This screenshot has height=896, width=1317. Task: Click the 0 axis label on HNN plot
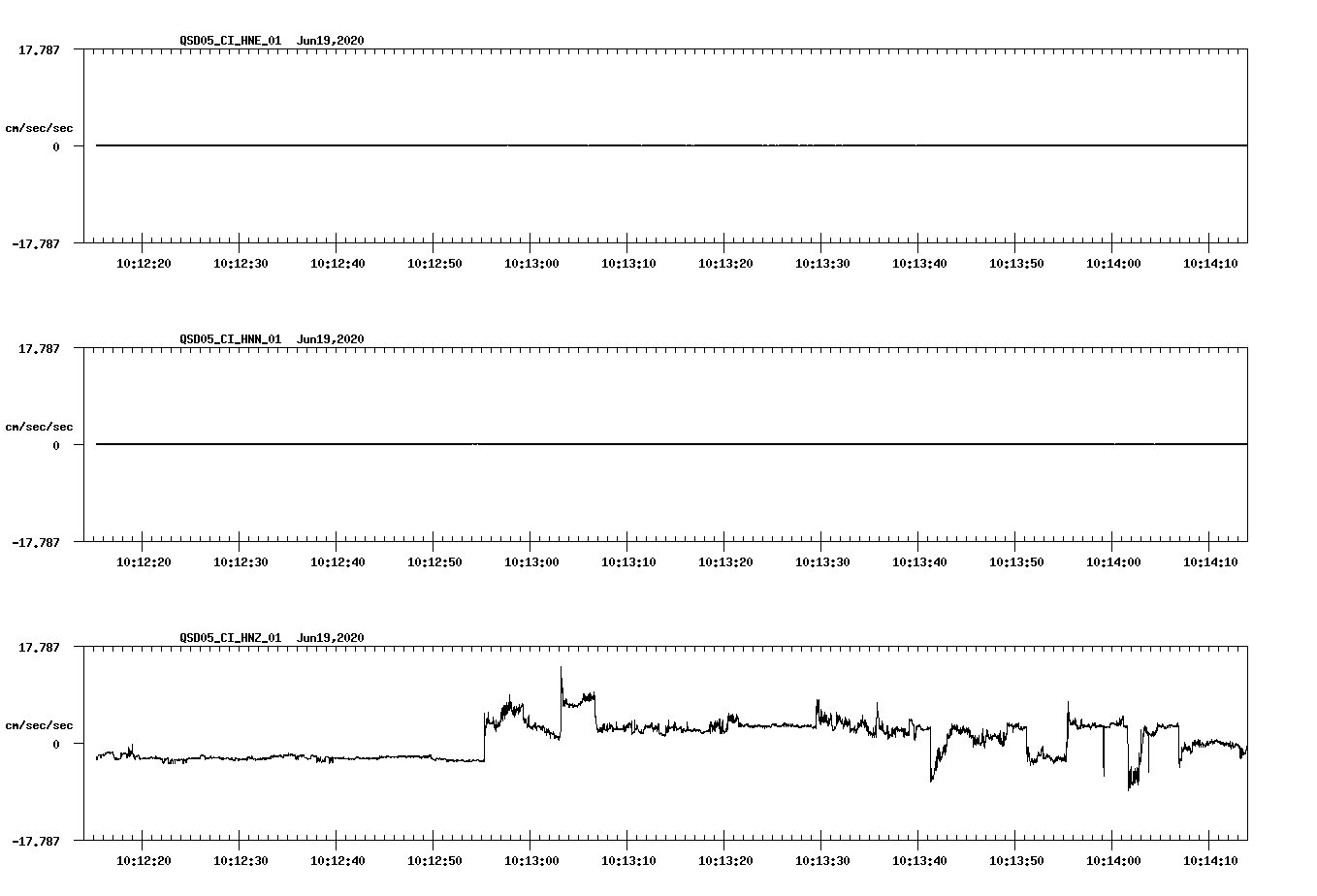point(56,446)
